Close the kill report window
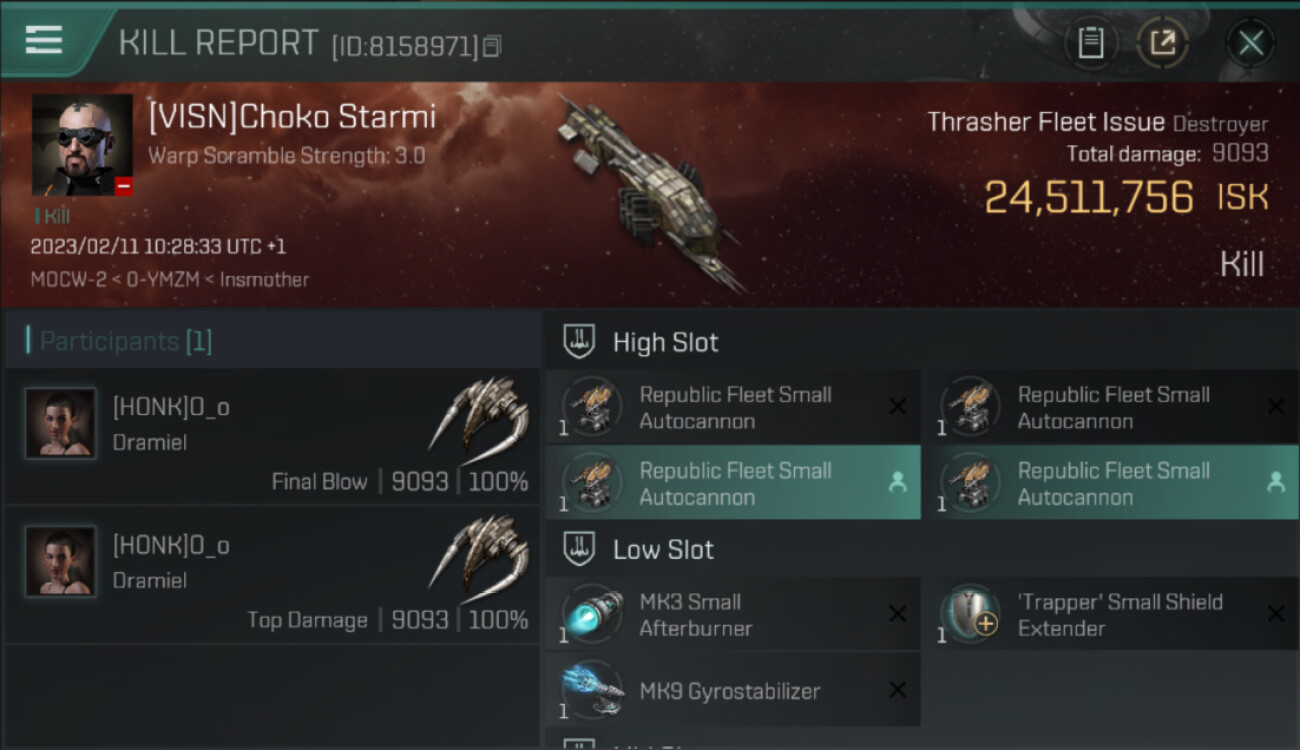1300x750 pixels. tap(1250, 43)
